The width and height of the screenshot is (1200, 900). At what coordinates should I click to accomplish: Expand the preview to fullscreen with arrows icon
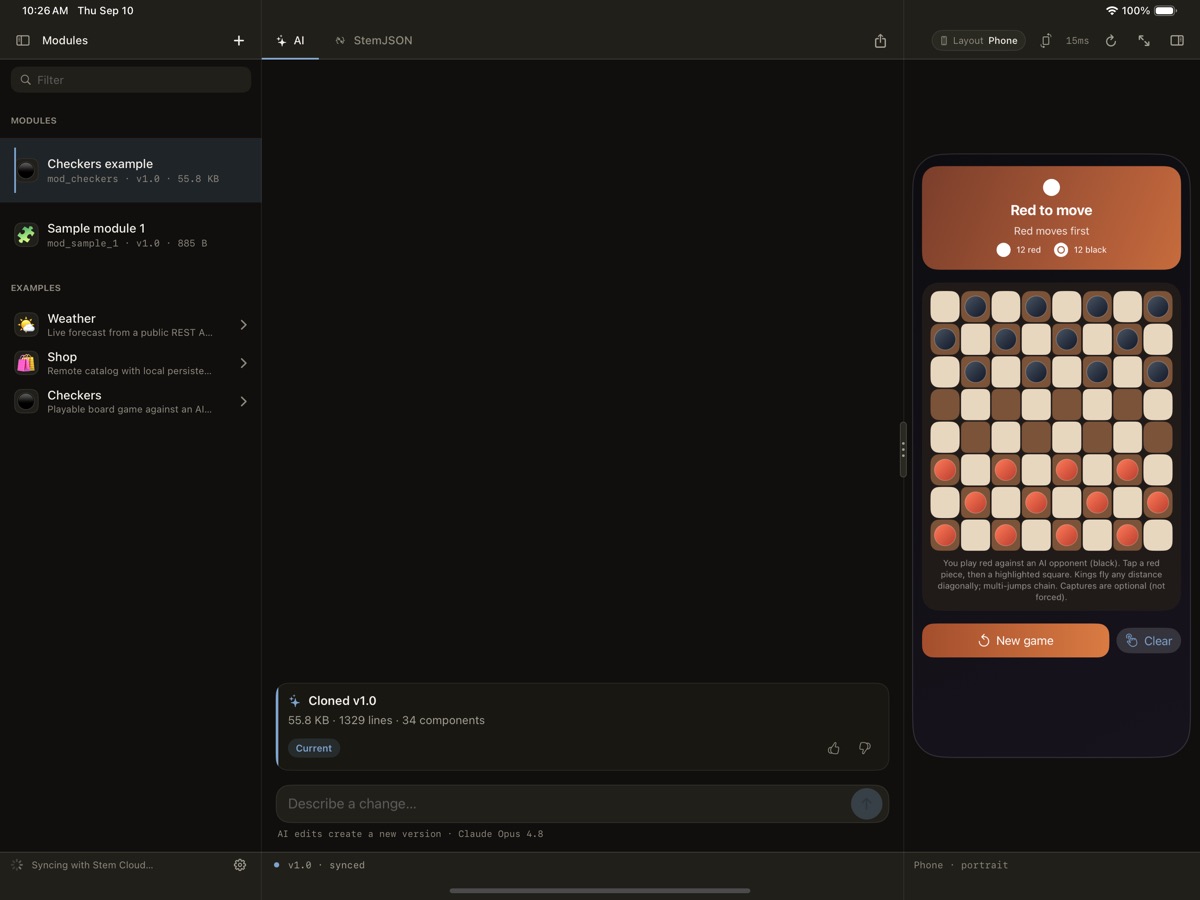[x=1144, y=41]
